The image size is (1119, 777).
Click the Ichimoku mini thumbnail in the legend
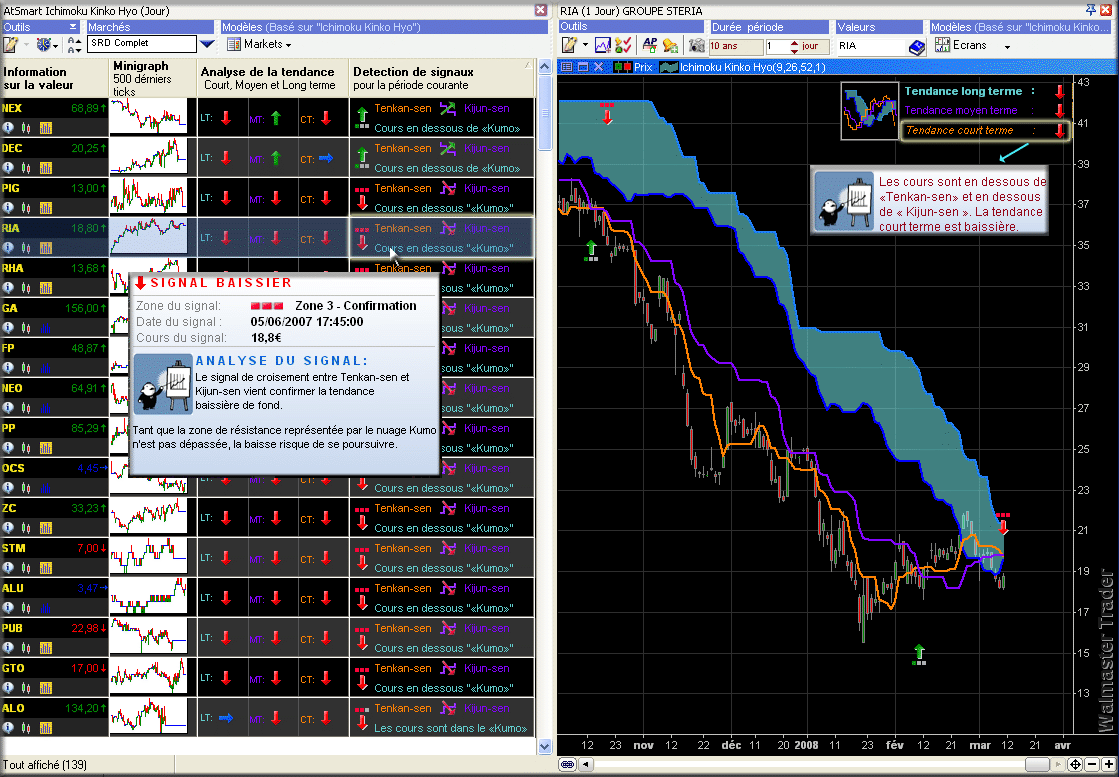pyautogui.click(x=869, y=110)
